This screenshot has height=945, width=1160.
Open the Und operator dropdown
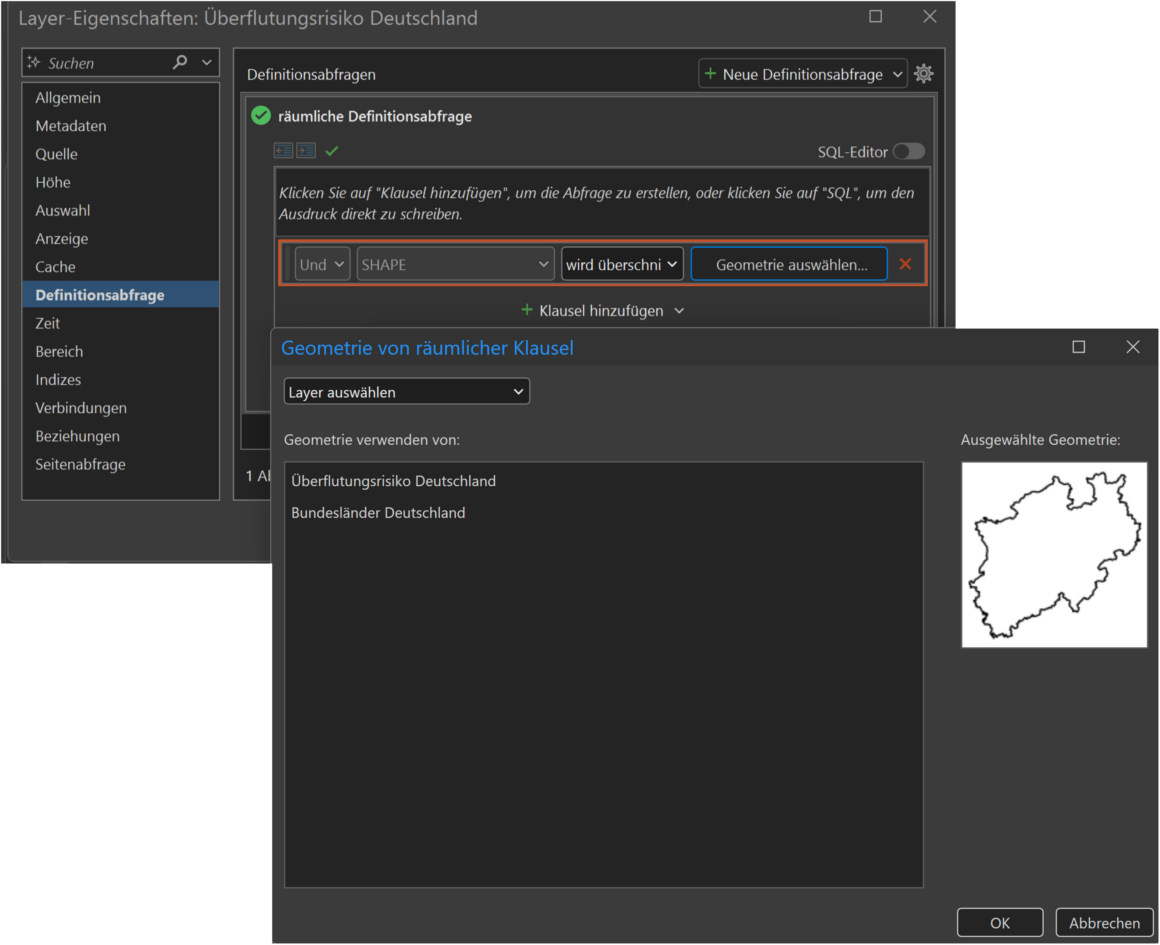322,264
